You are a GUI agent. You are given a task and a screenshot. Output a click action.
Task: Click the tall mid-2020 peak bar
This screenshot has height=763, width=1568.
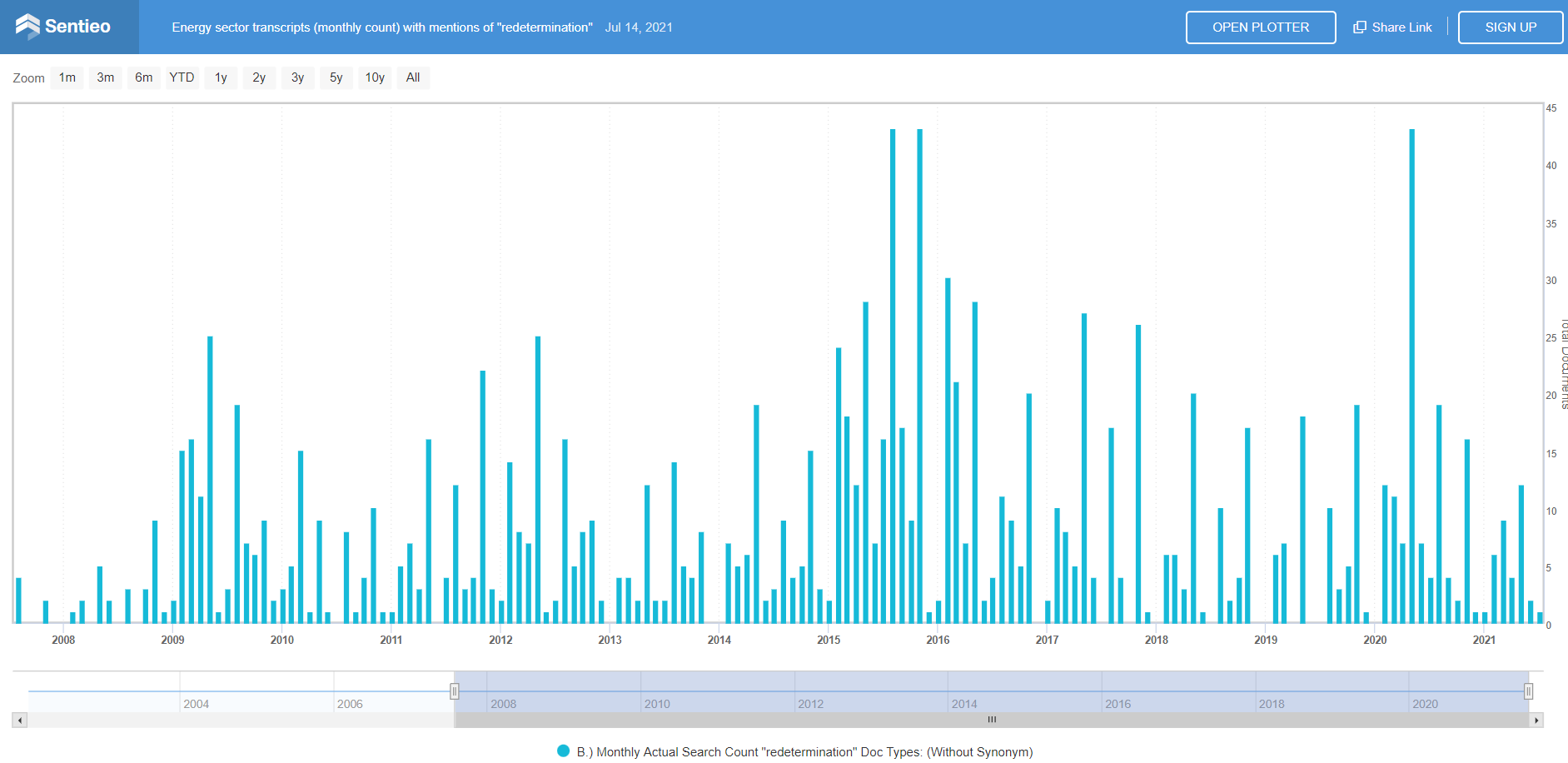1412,376
